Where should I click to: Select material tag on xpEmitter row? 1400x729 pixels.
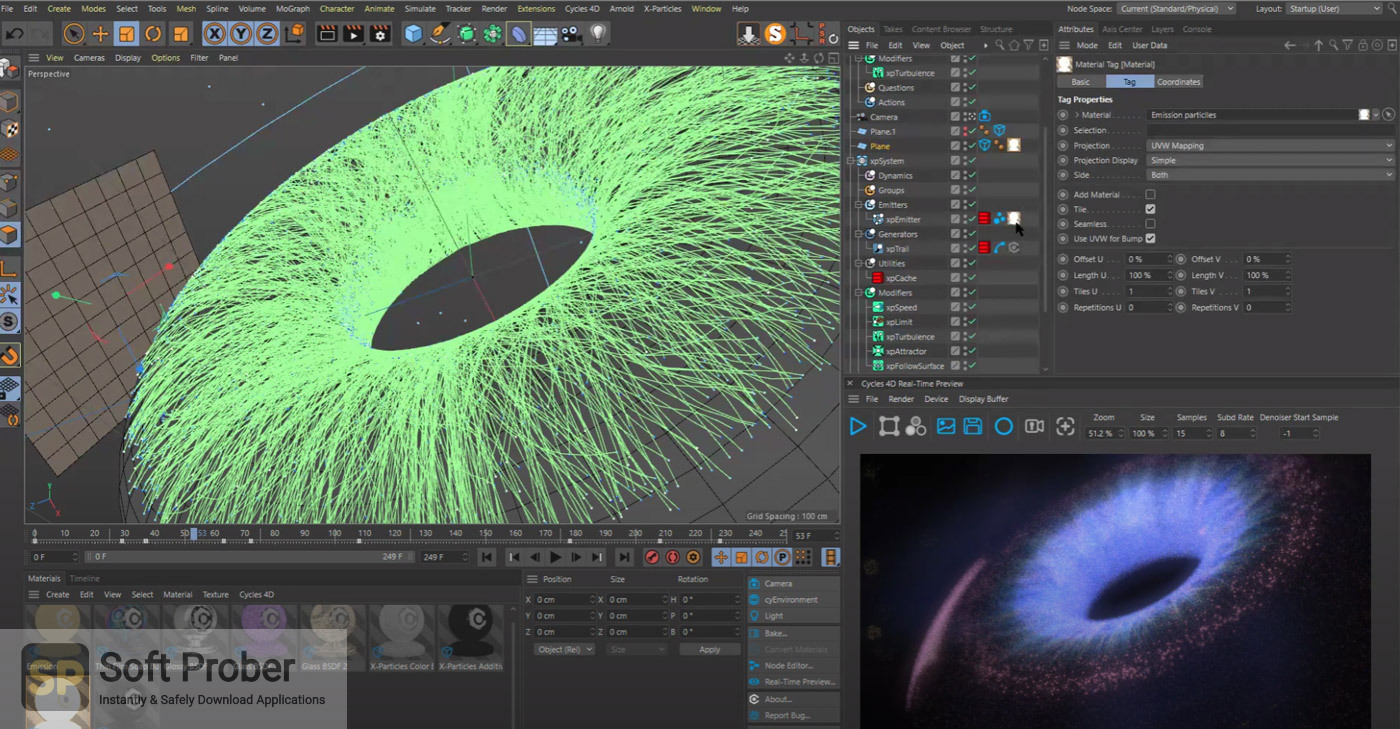tap(1013, 219)
